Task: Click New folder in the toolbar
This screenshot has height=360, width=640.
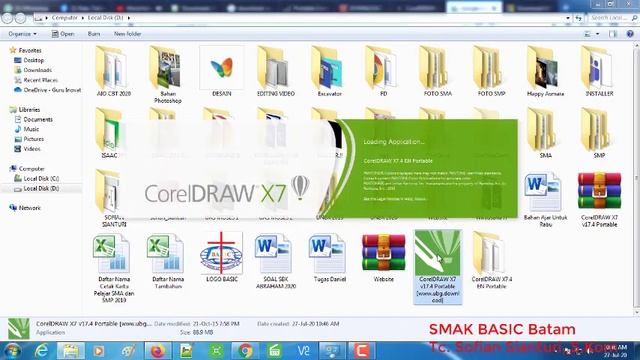Action: (x=127, y=34)
